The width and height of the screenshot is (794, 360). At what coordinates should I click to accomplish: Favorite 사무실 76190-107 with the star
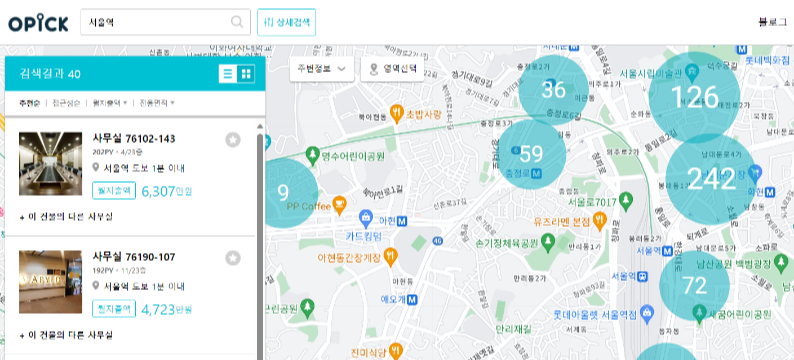233,258
